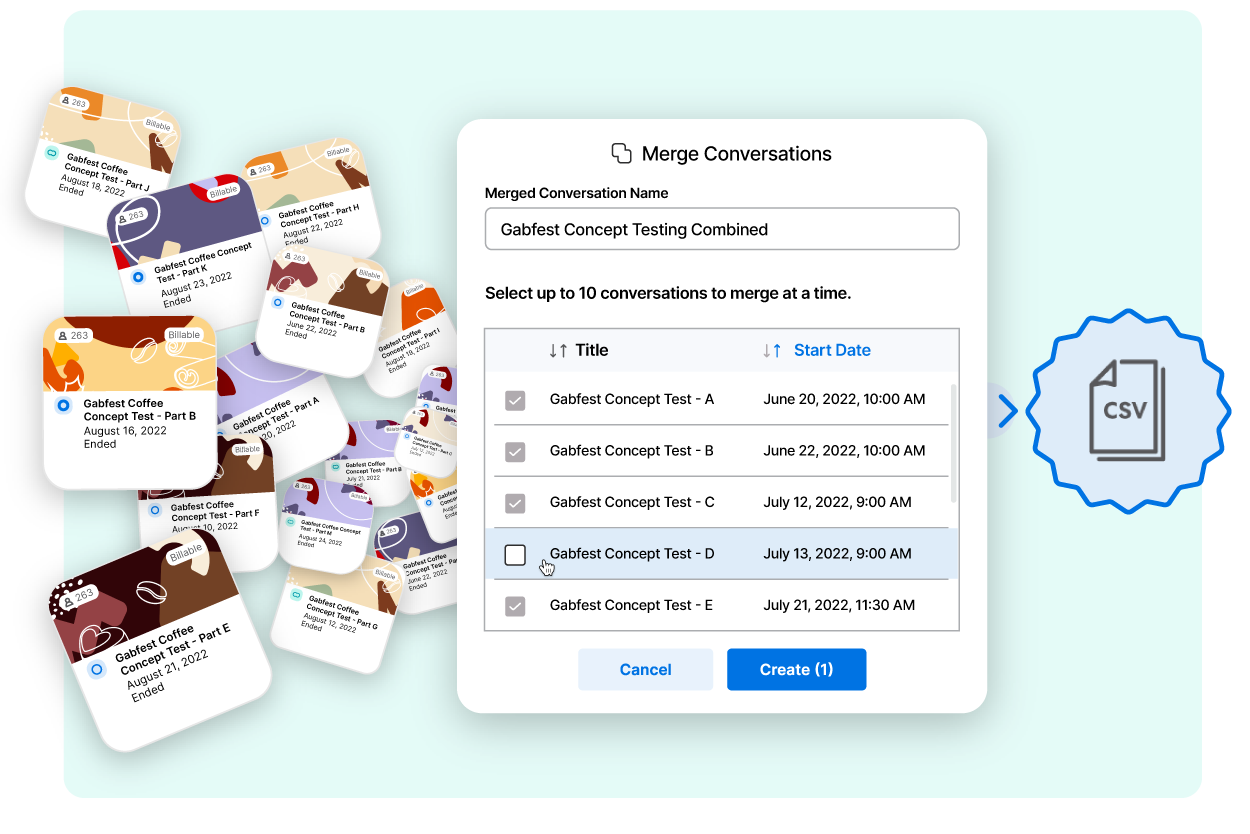Click Billable badge on August 16 Part B card

(184, 335)
